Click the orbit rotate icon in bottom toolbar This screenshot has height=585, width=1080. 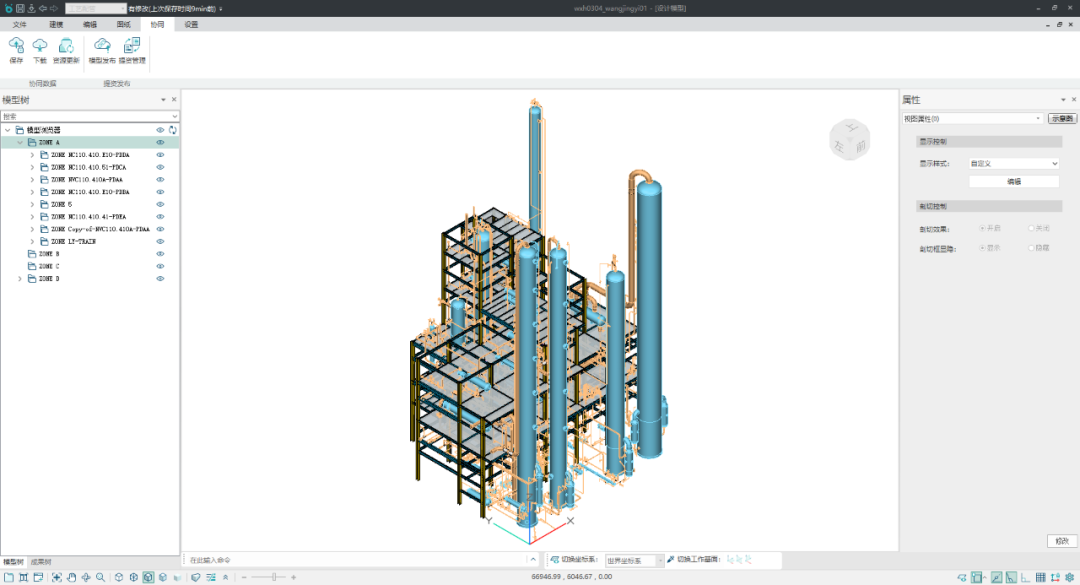(86, 577)
